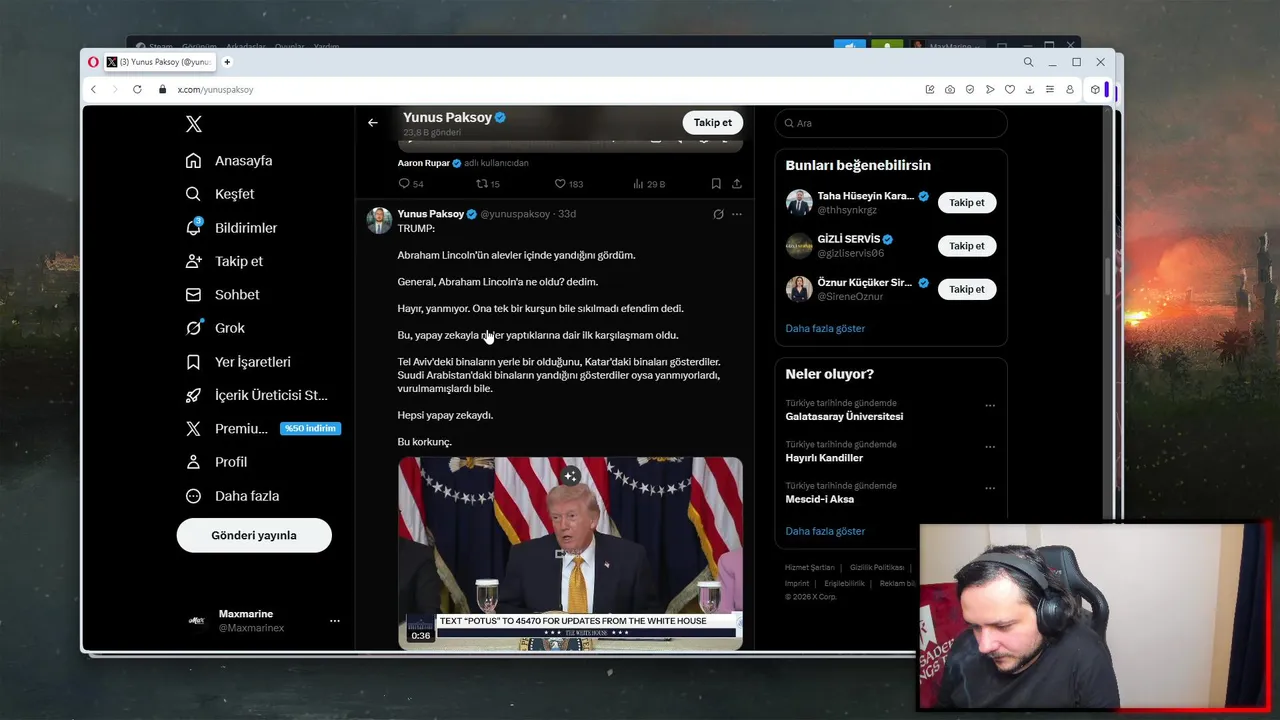Click the X logo in sidebar

point(194,124)
